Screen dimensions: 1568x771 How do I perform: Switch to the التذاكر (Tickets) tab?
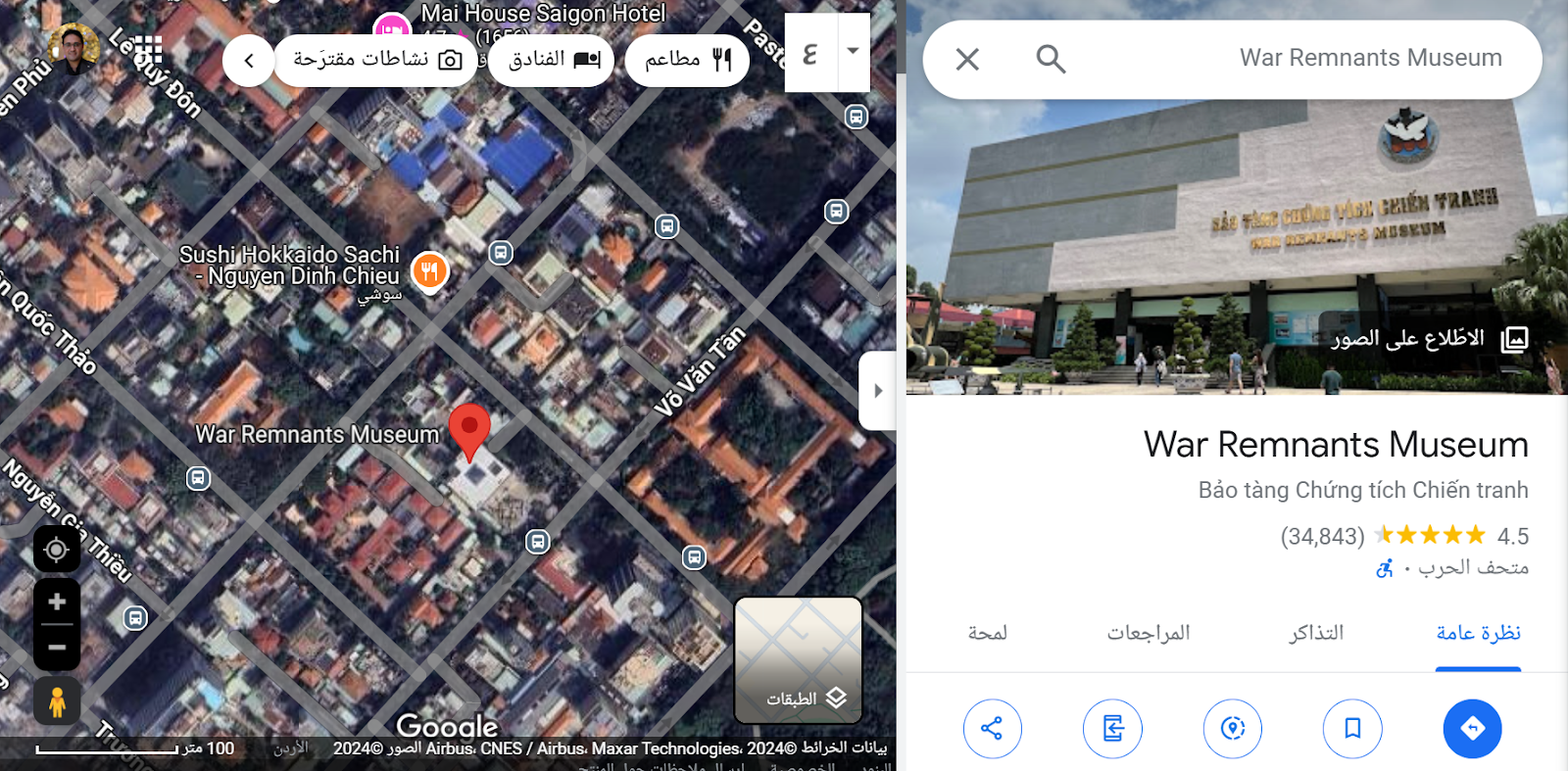(x=1316, y=633)
